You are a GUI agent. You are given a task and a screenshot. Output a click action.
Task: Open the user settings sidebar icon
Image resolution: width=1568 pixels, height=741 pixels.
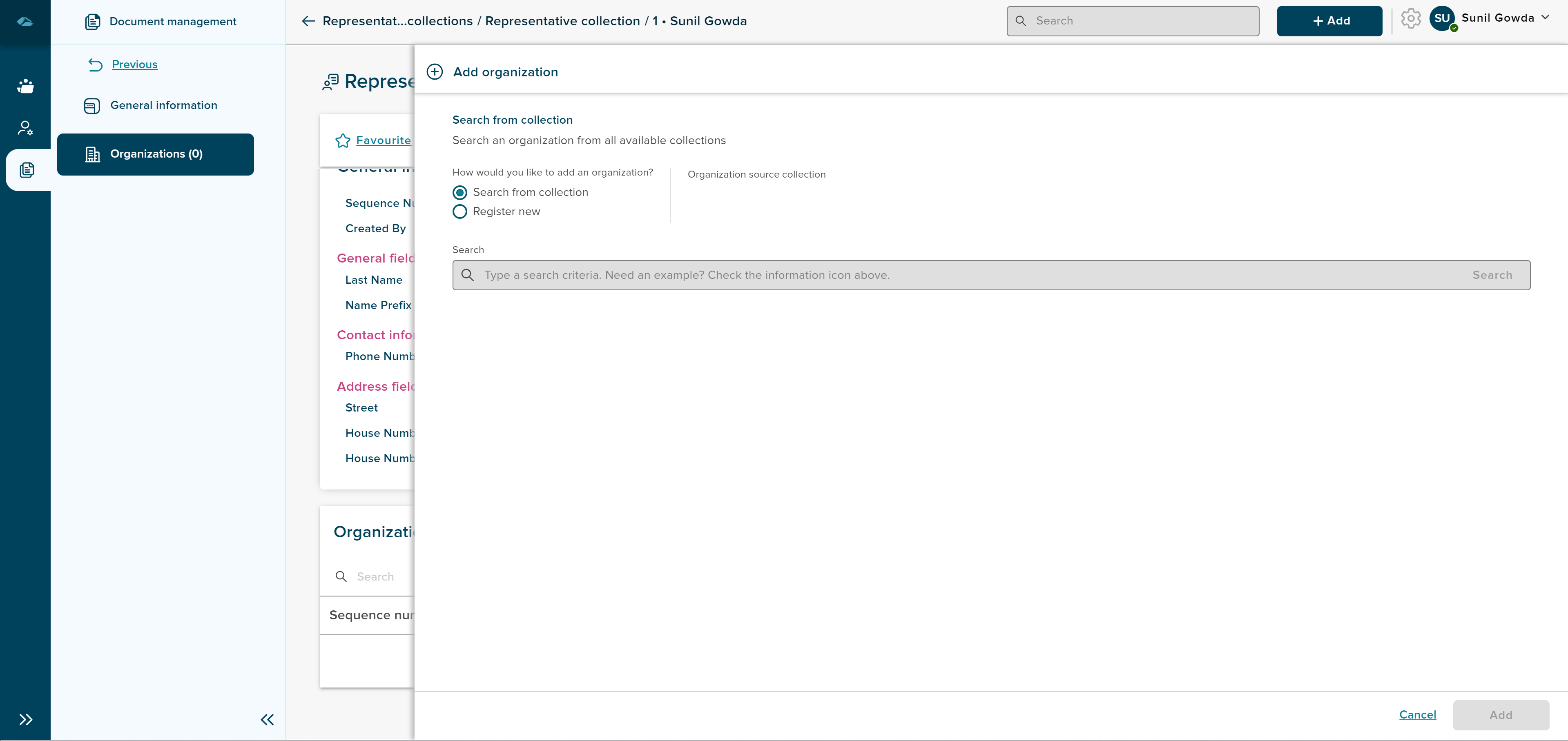pyautogui.click(x=25, y=128)
